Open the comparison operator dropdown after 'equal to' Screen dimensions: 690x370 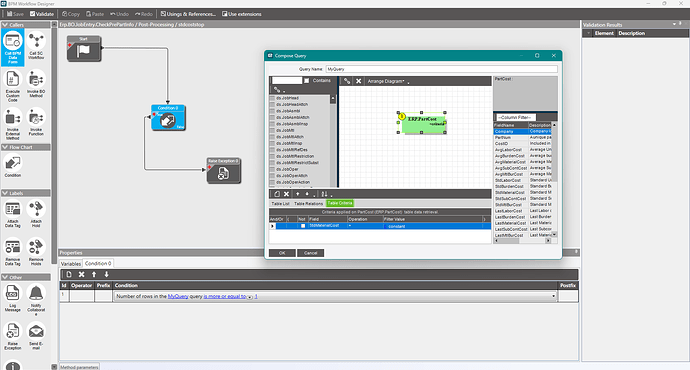click(250, 297)
